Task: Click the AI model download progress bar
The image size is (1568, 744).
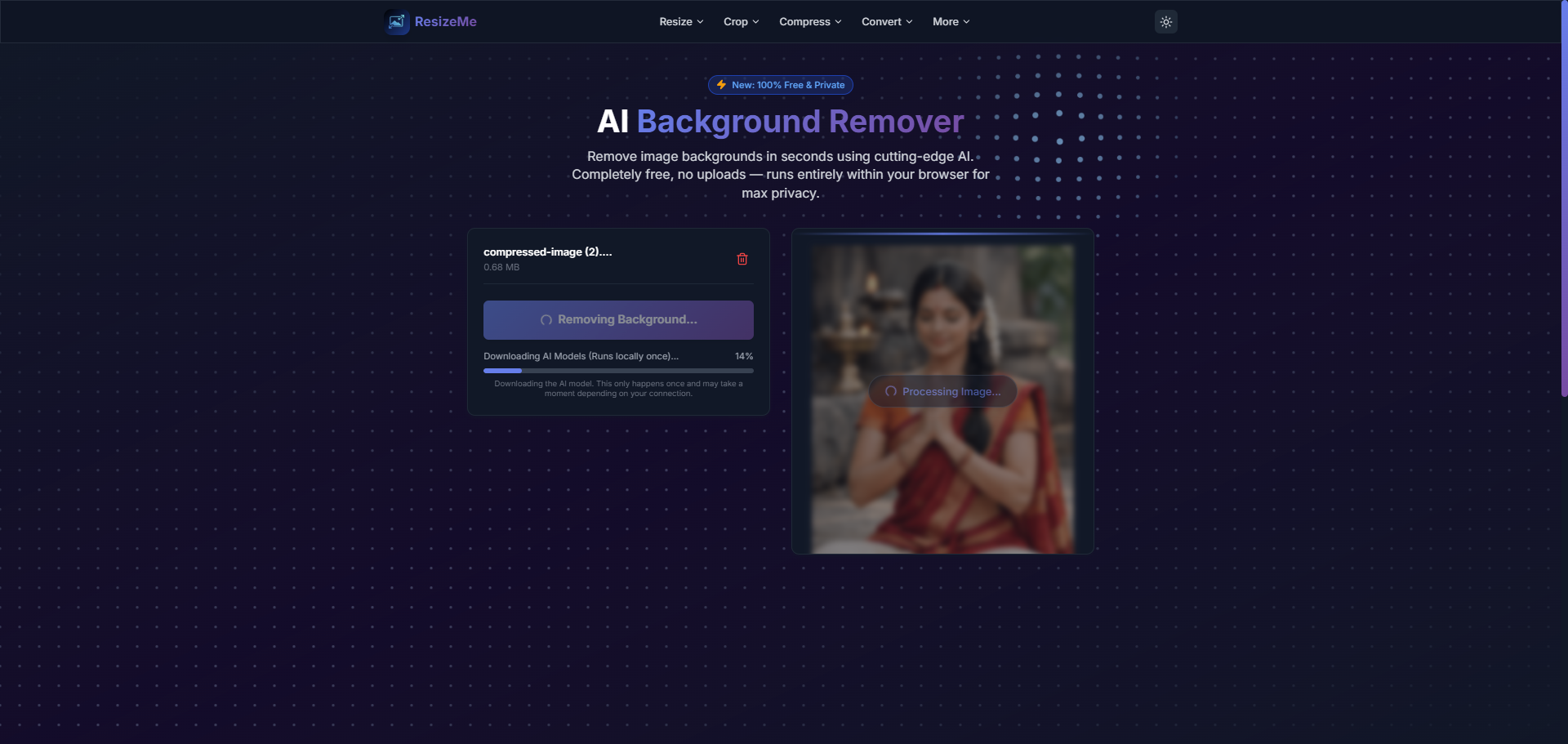Action: click(618, 371)
